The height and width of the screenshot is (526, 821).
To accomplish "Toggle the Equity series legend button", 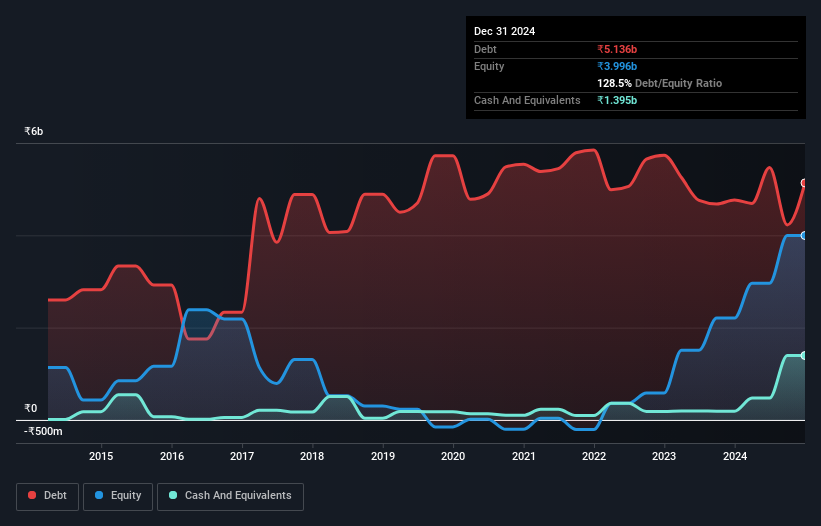I will 118,496.
